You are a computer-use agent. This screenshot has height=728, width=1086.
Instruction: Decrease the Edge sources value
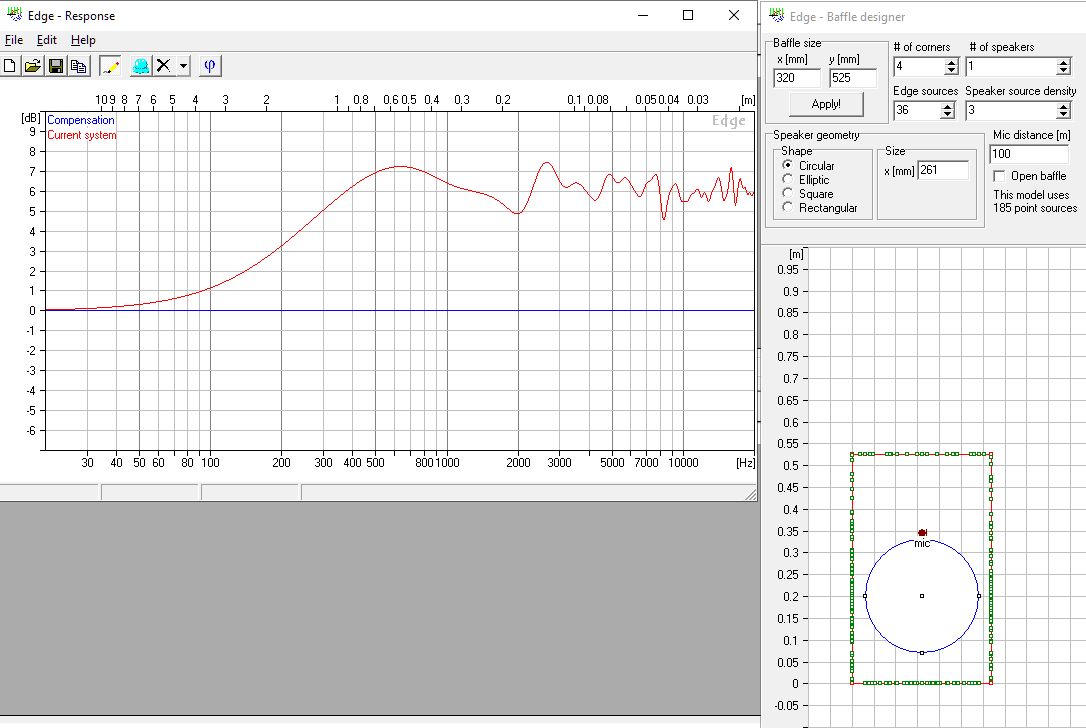[947, 114]
